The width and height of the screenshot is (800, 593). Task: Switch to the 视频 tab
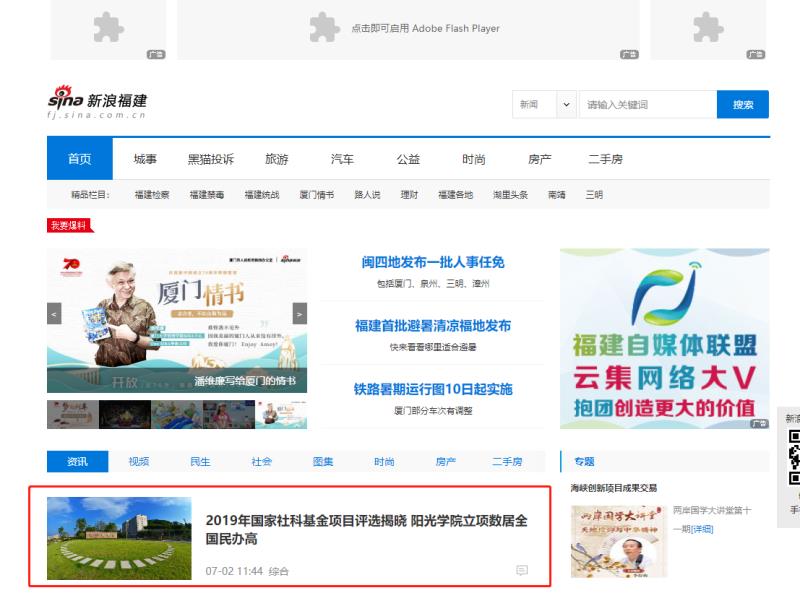tap(139, 461)
